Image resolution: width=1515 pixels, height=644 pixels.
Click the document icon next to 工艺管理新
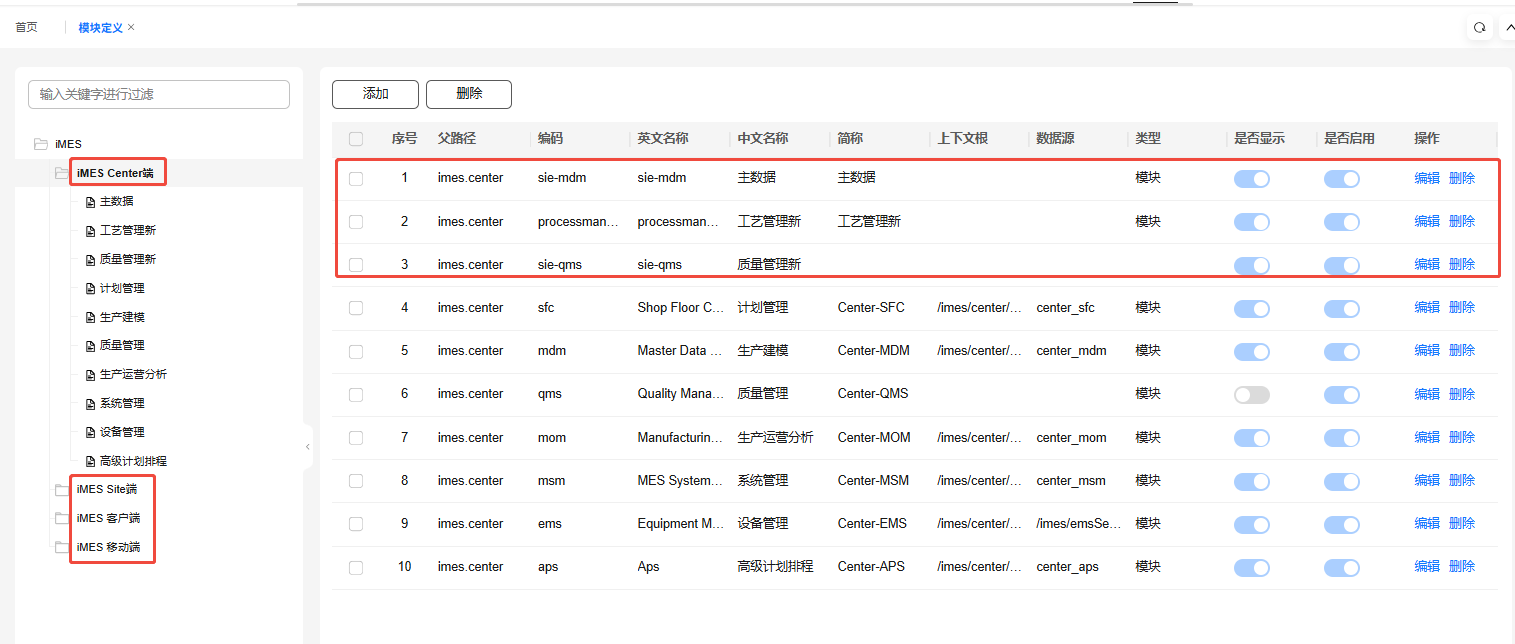click(x=91, y=231)
